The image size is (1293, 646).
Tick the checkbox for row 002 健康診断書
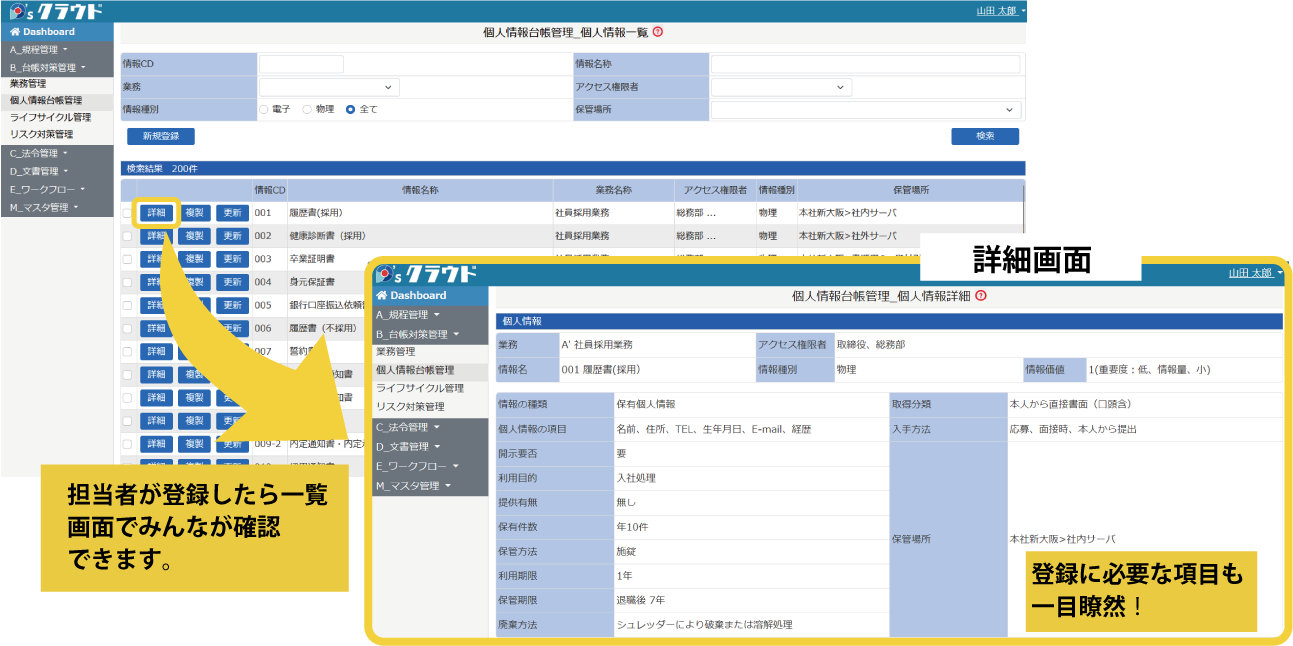[x=127, y=236]
